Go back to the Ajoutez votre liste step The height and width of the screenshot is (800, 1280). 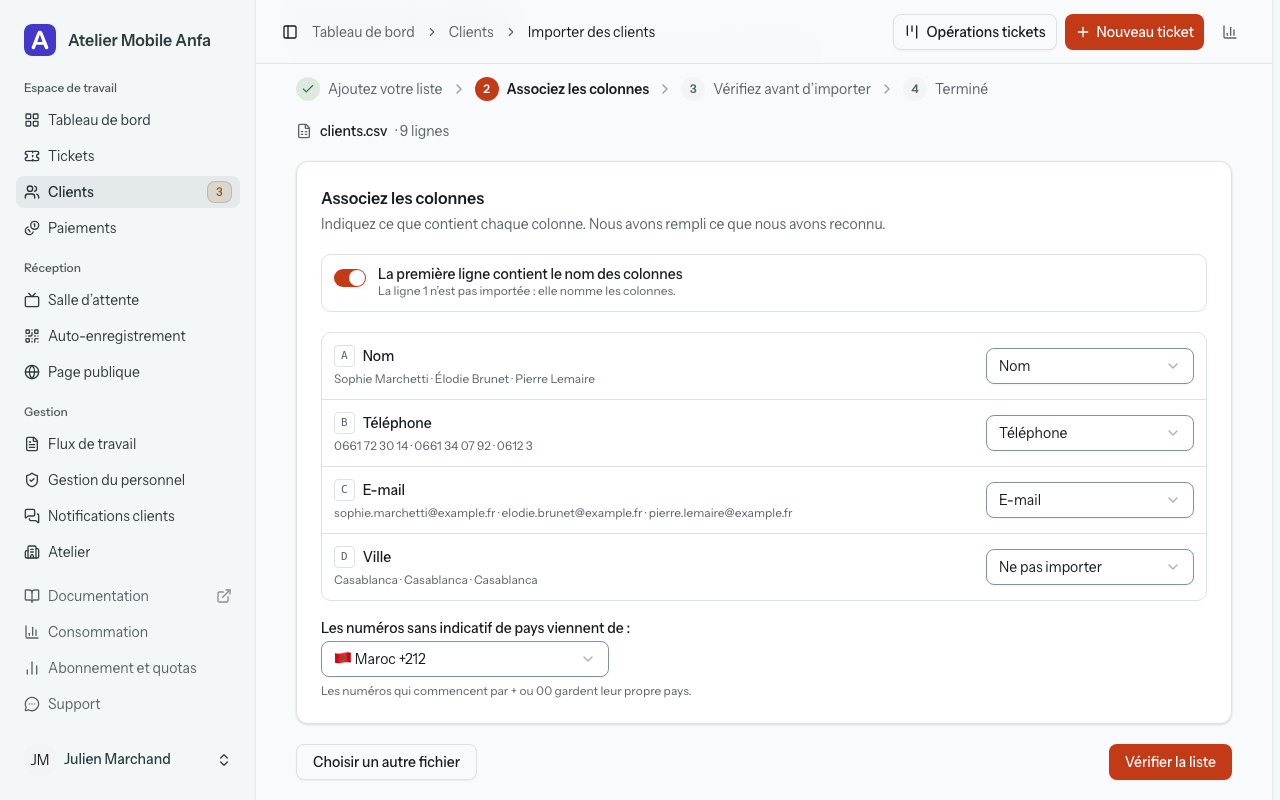coord(369,89)
